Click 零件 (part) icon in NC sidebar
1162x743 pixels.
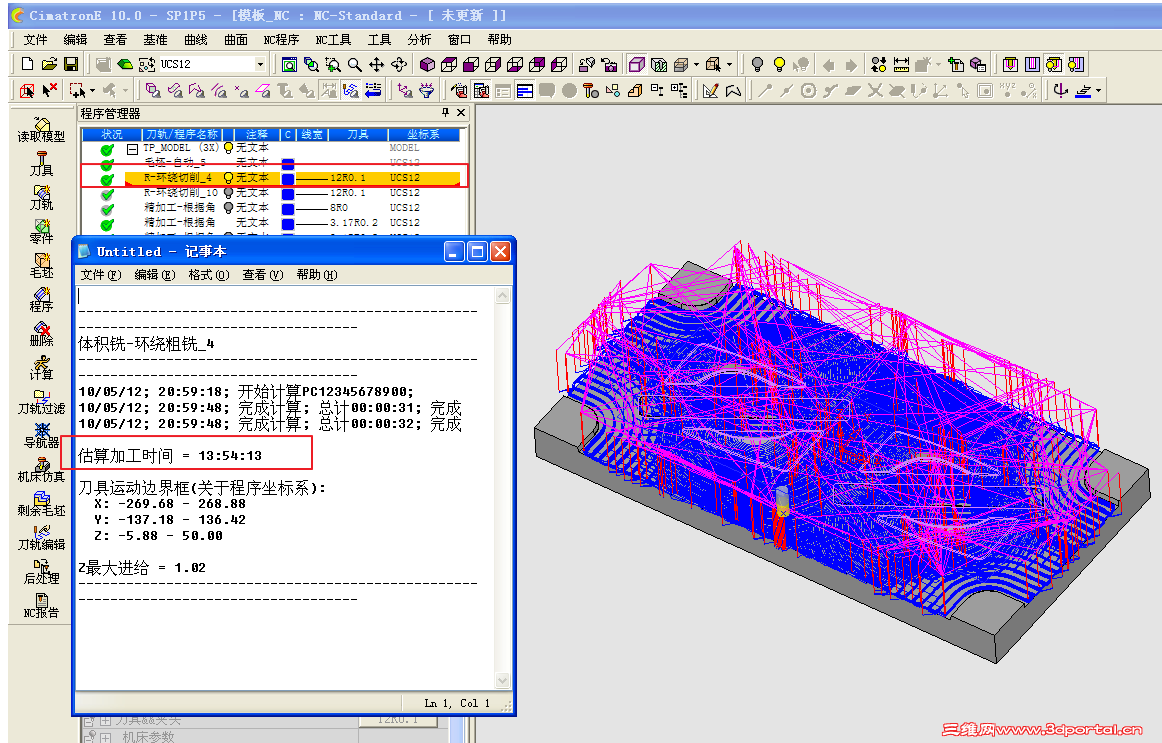click(42, 231)
